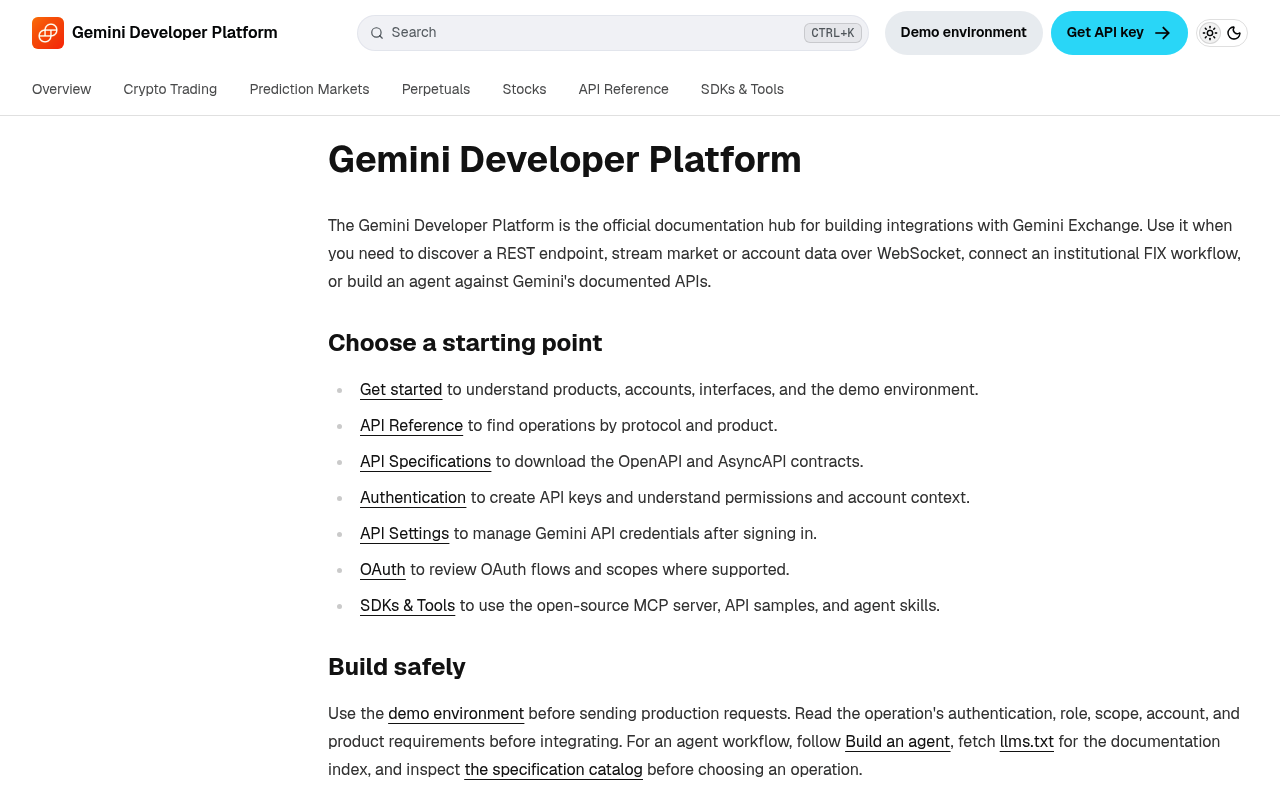The image size is (1280, 800).
Task: Click the Gemini Developer Platform header title
Action: 175,33
